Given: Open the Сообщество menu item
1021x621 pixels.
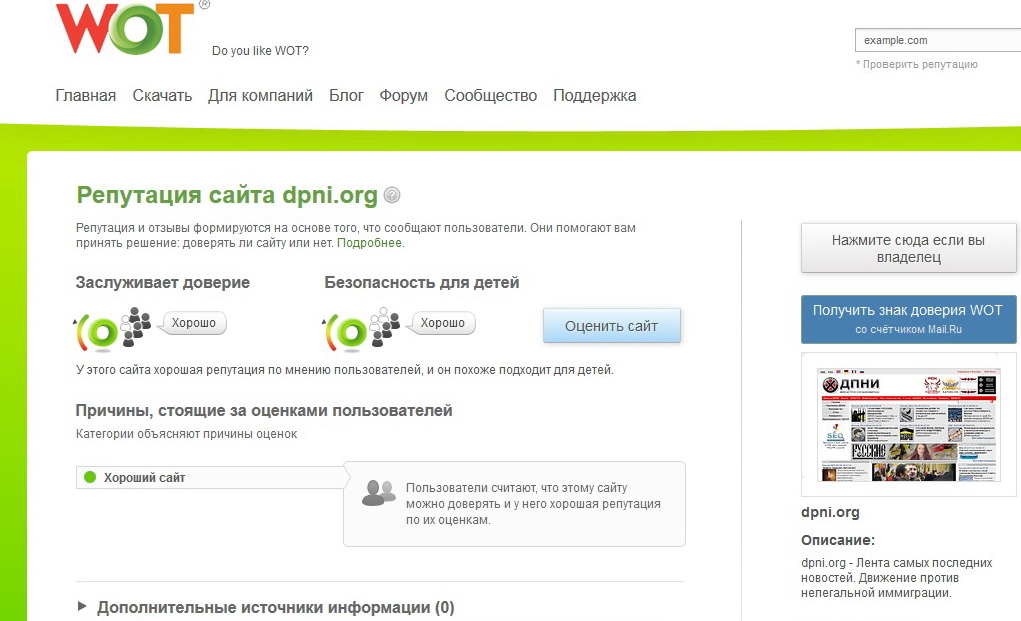Looking at the screenshot, I should (490, 96).
